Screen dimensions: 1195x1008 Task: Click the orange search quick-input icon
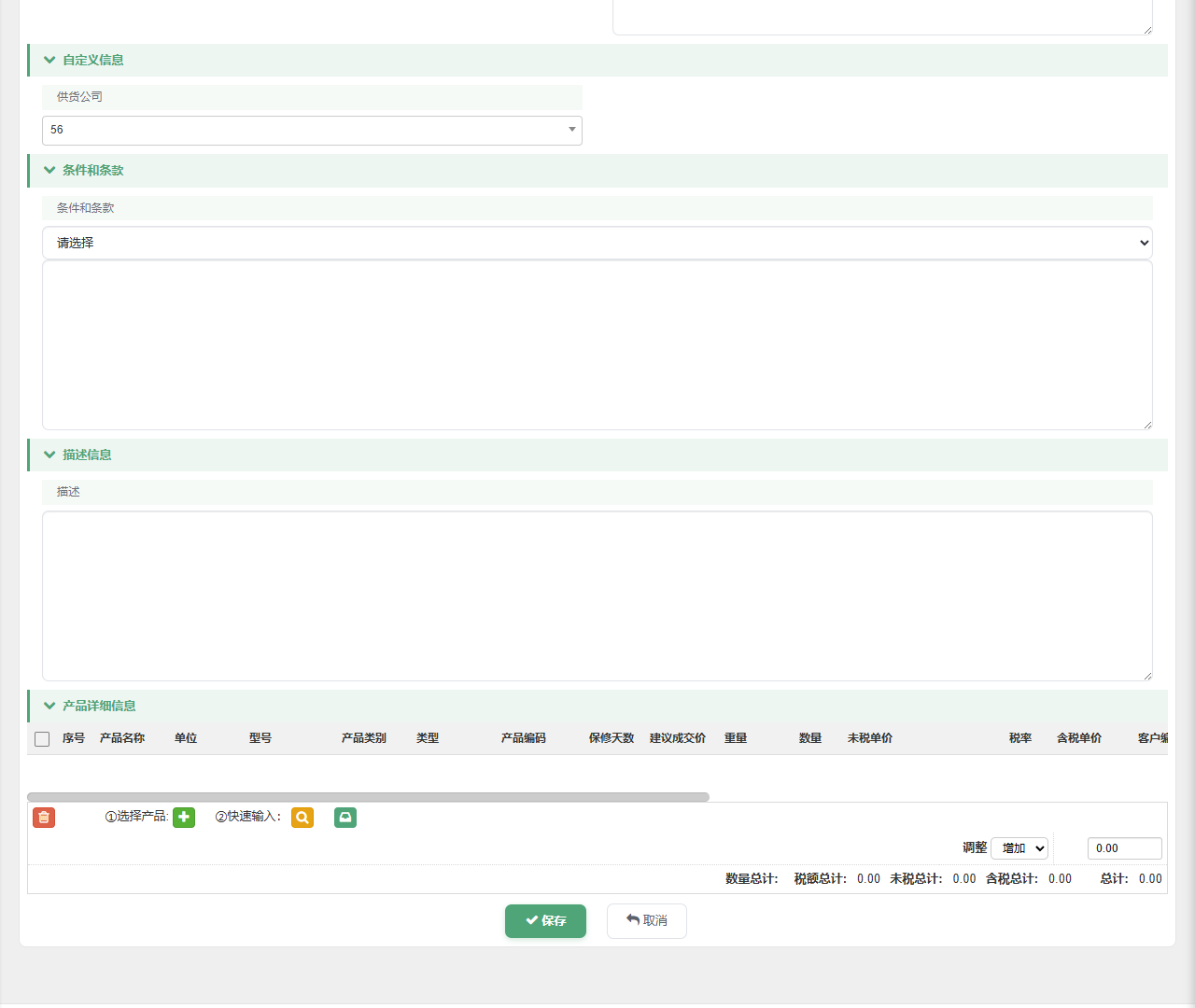(x=302, y=818)
